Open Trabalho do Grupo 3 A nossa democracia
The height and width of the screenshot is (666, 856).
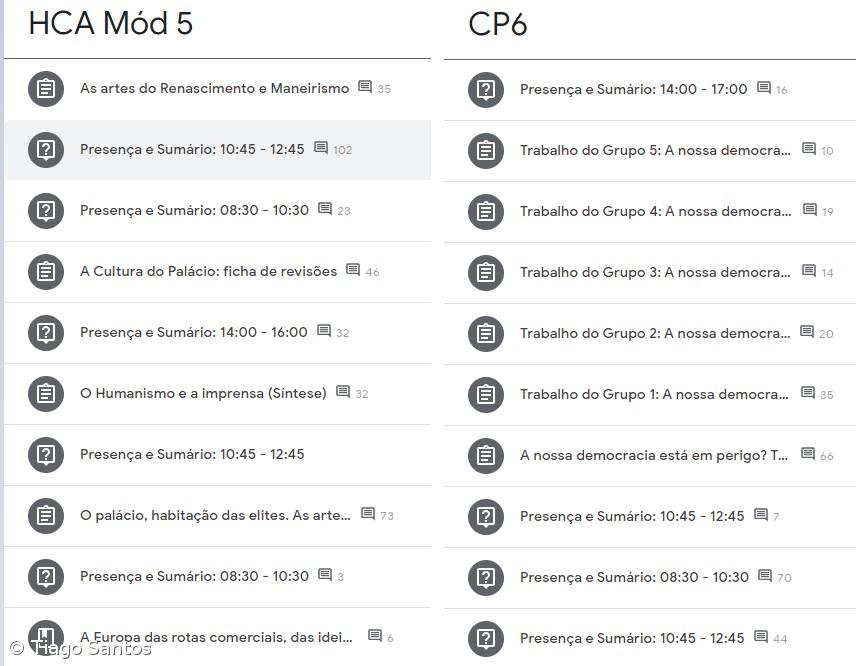649,272
